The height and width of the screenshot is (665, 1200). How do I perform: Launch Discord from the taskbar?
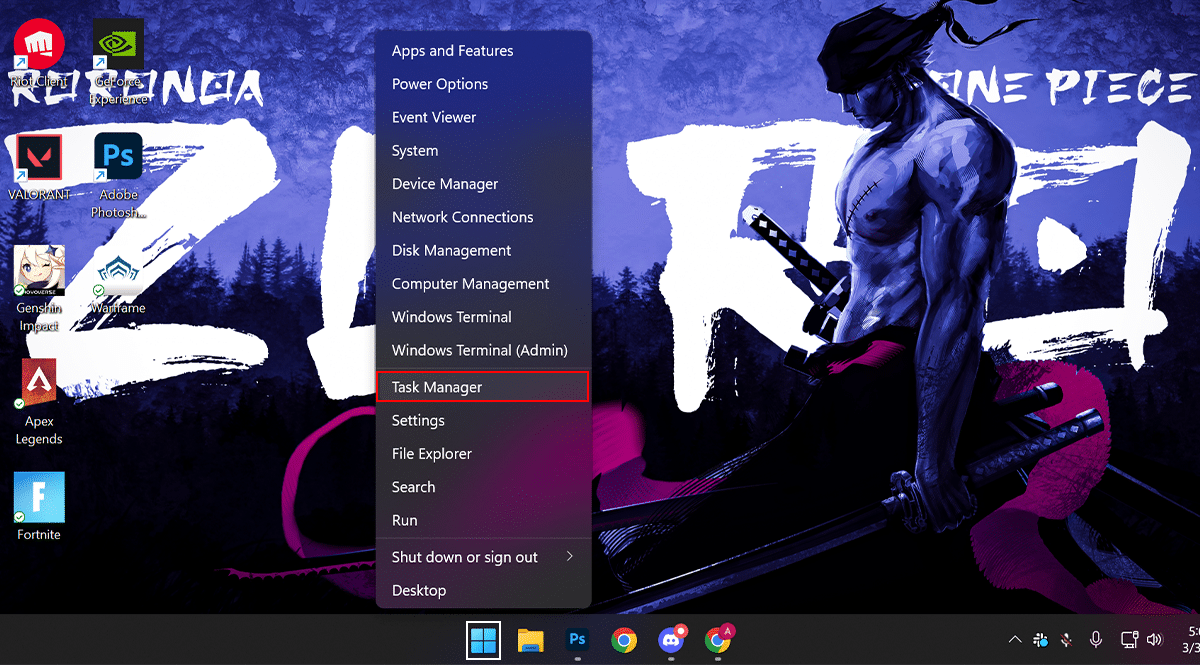(671, 640)
